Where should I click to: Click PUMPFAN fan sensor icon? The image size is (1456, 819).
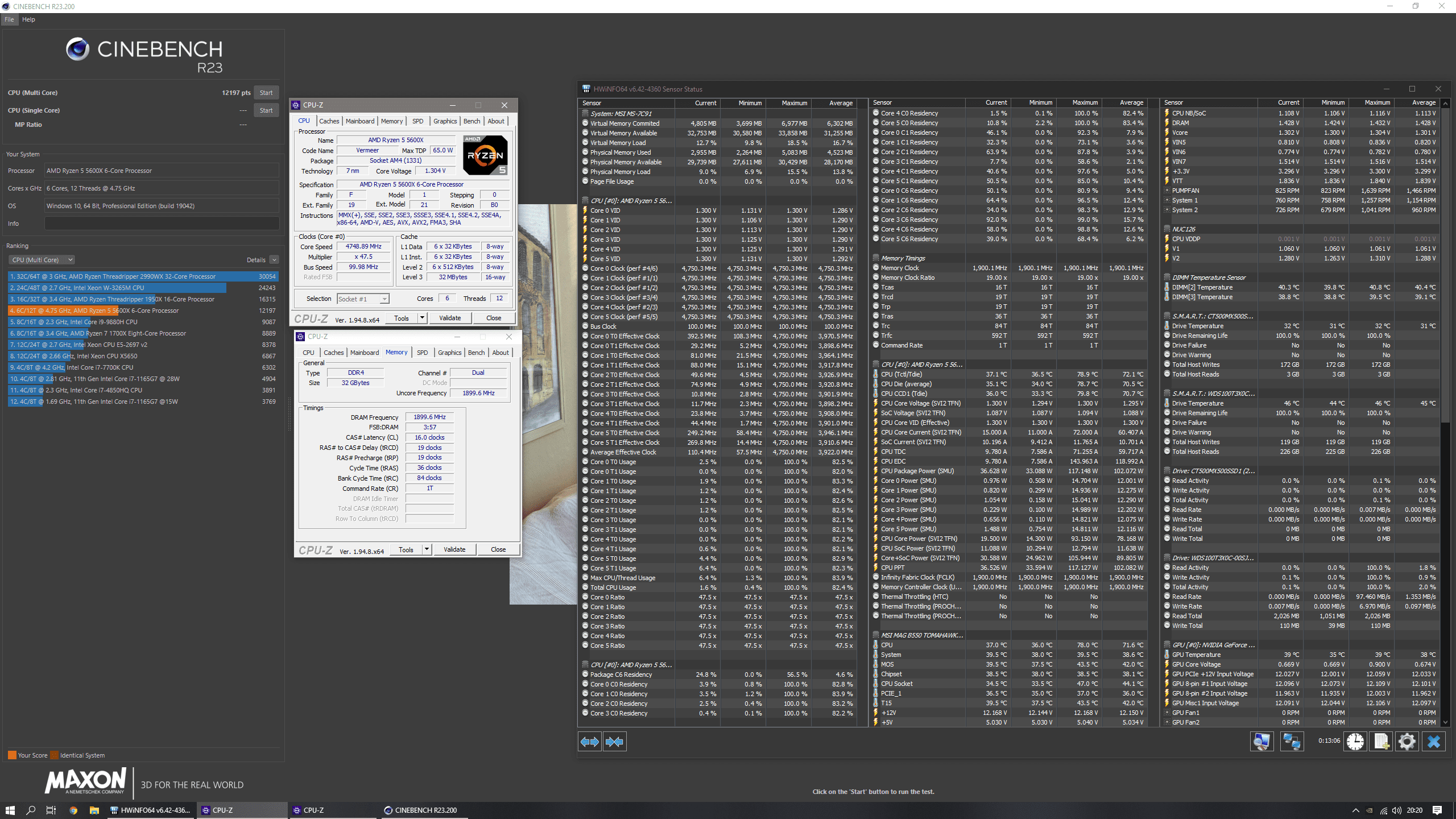pos(1167,191)
